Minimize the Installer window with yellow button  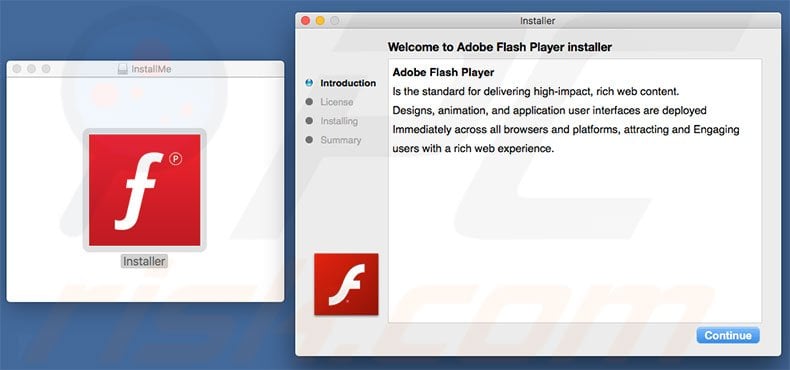320,21
